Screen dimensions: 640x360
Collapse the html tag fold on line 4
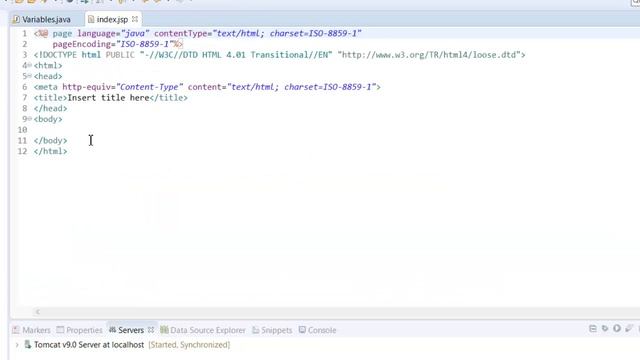(x=29, y=65)
